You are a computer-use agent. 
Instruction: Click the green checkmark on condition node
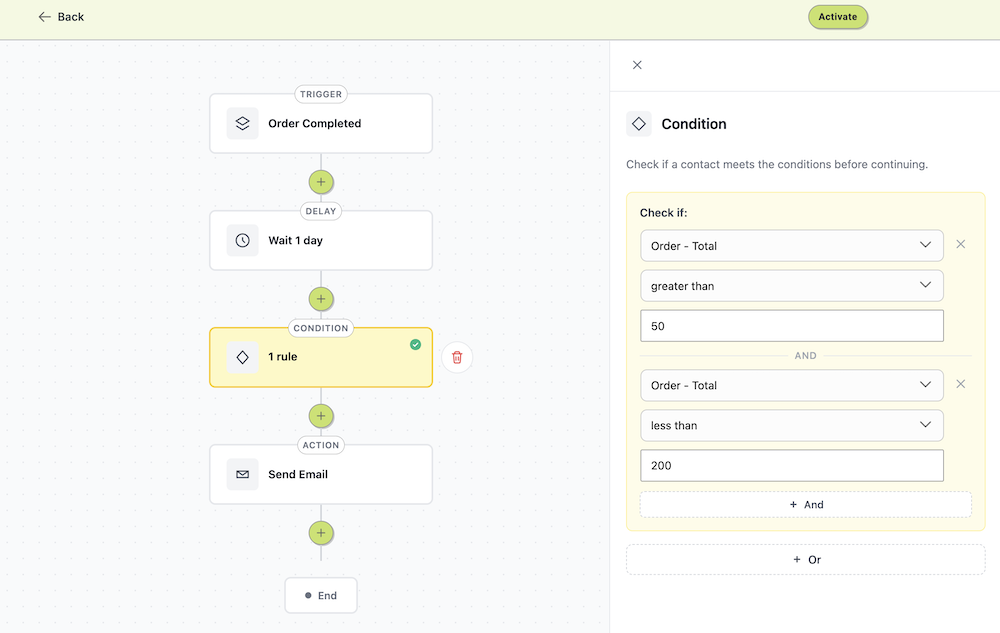(415, 345)
